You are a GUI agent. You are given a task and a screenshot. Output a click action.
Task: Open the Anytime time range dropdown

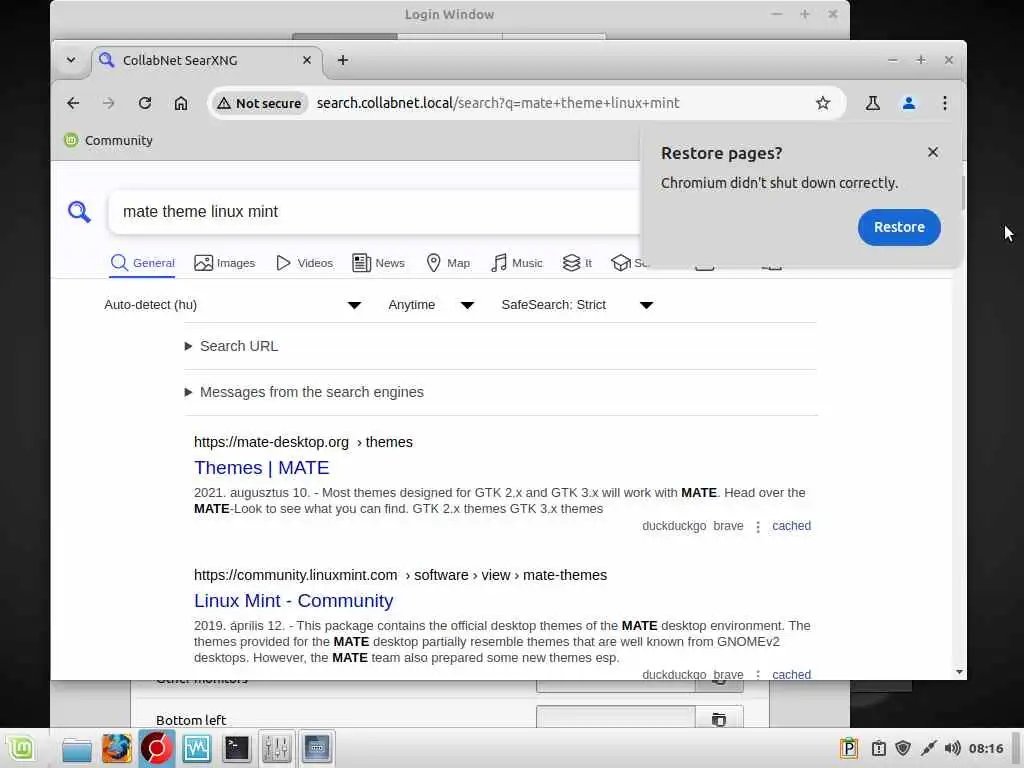coord(431,305)
